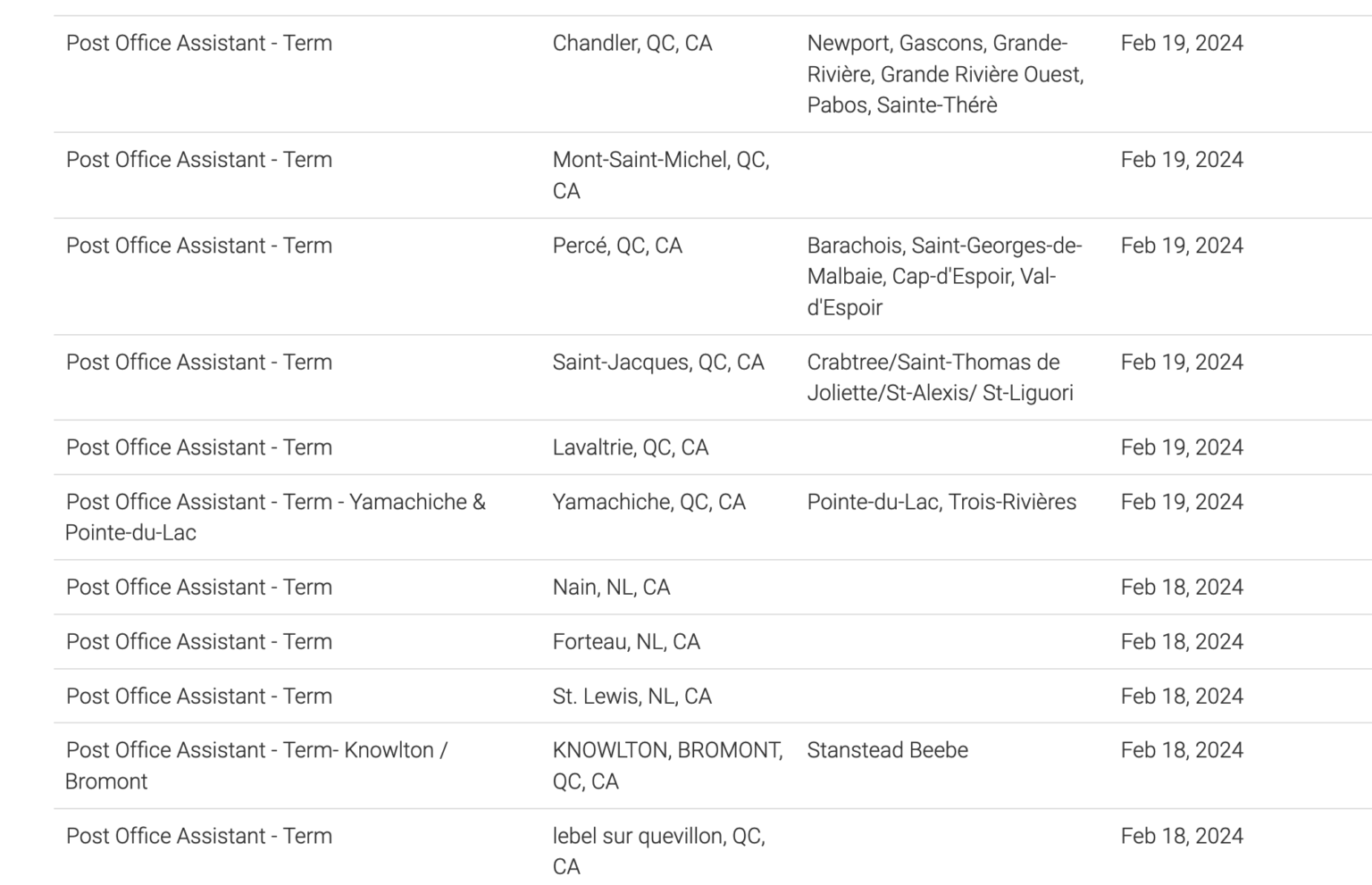
Task: Open the Forteau, NL Post Office Assistant job
Action: [x=199, y=641]
